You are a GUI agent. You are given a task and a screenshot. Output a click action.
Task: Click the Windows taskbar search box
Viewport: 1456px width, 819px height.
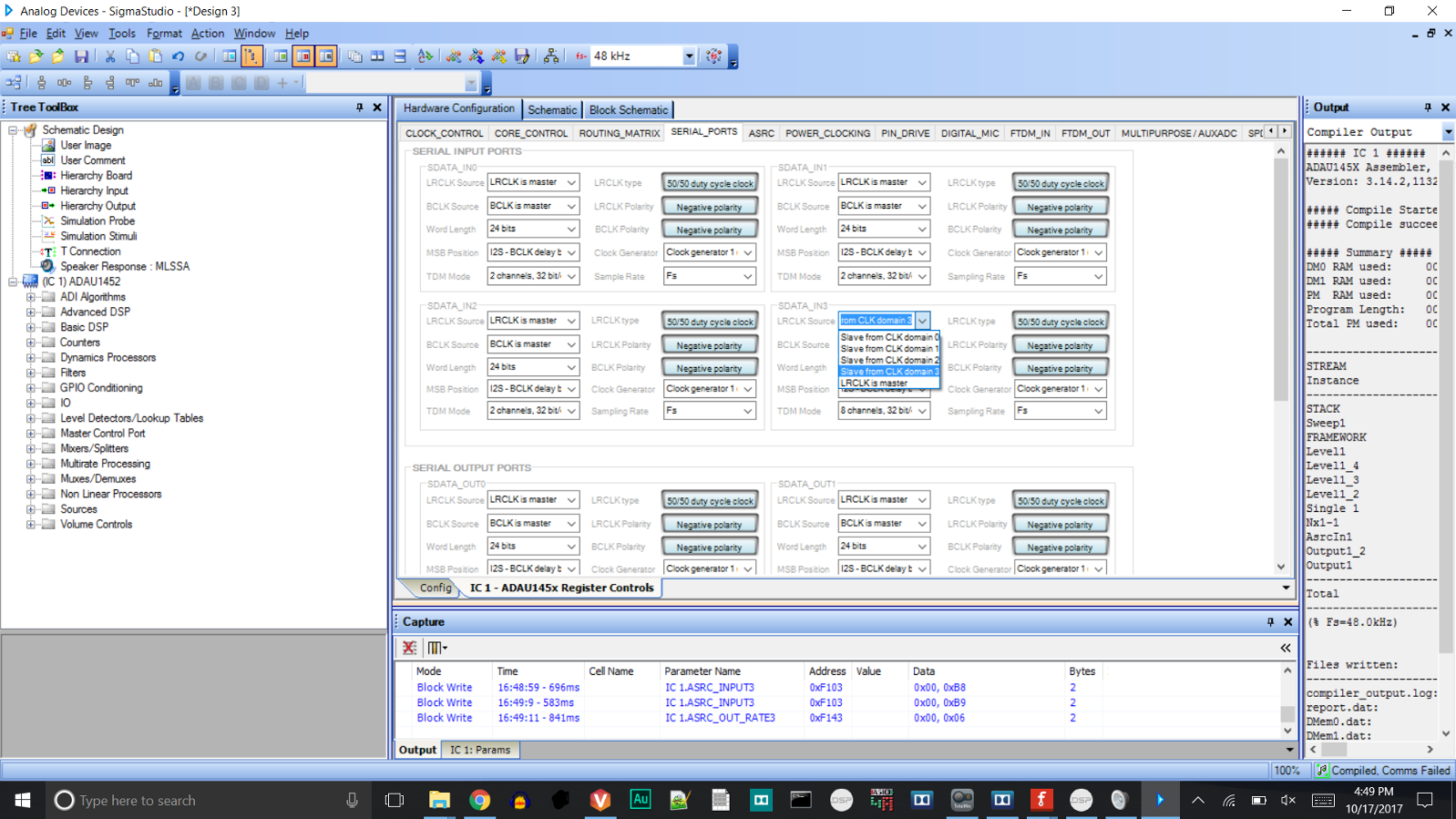[207, 800]
